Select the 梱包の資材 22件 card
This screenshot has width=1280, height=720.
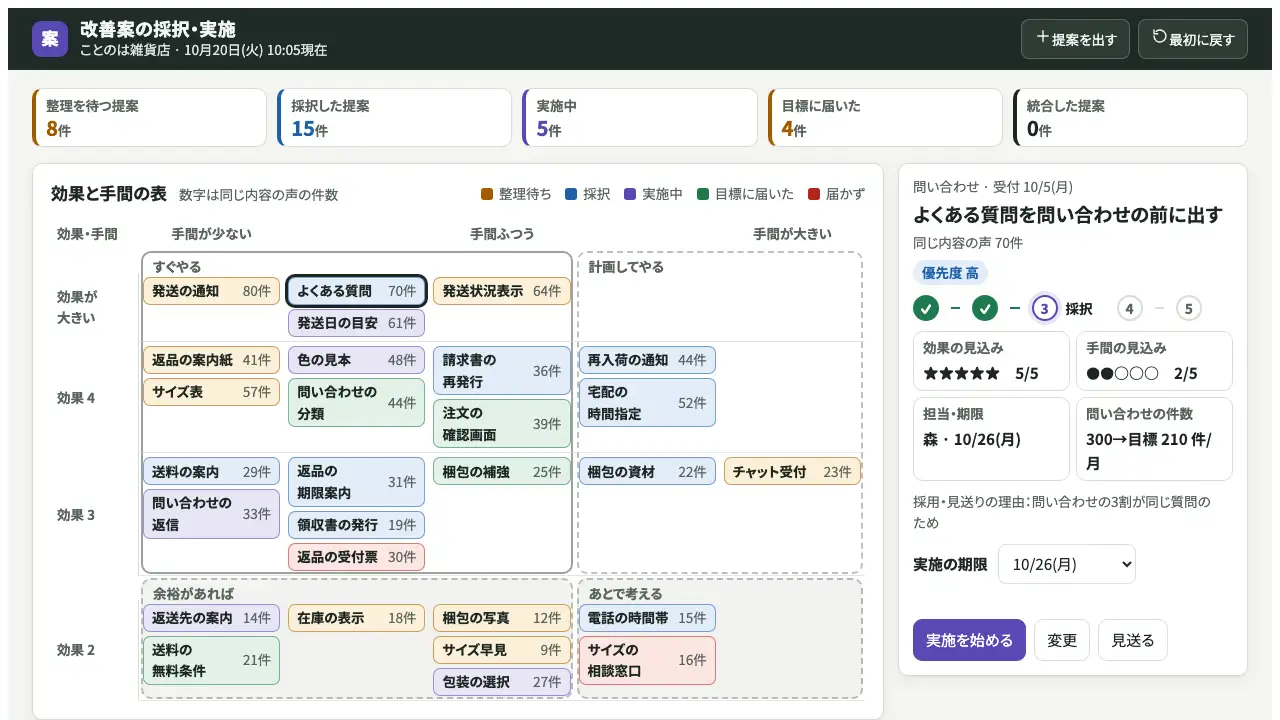(647, 471)
